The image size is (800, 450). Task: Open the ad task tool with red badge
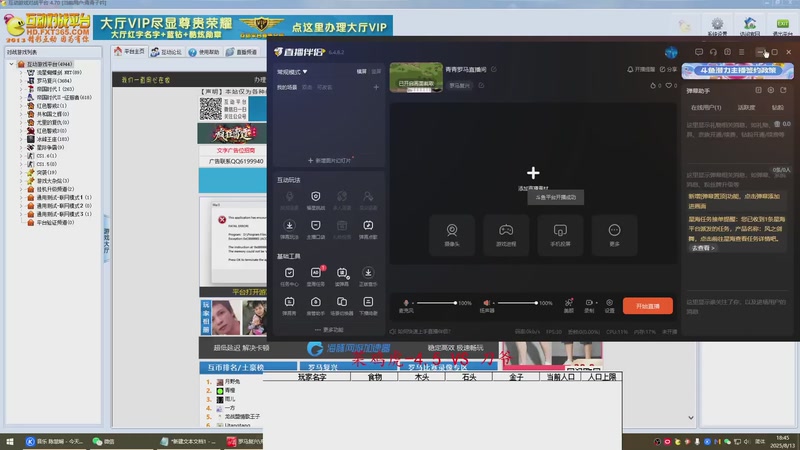pyautogui.click(x=316, y=277)
